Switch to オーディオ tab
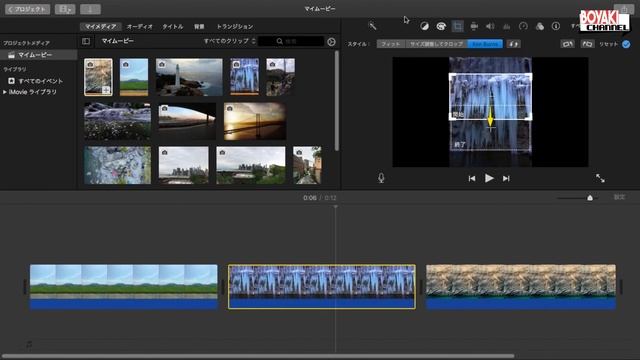The height and width of the screenshot is (360, 640). (x=140, y=27)
